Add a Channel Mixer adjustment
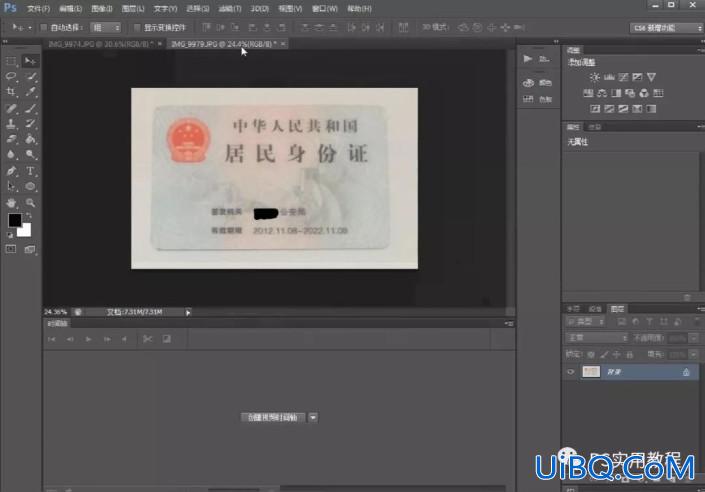The width and height of the screenshot is (705, 492). [x=644, y=93]
